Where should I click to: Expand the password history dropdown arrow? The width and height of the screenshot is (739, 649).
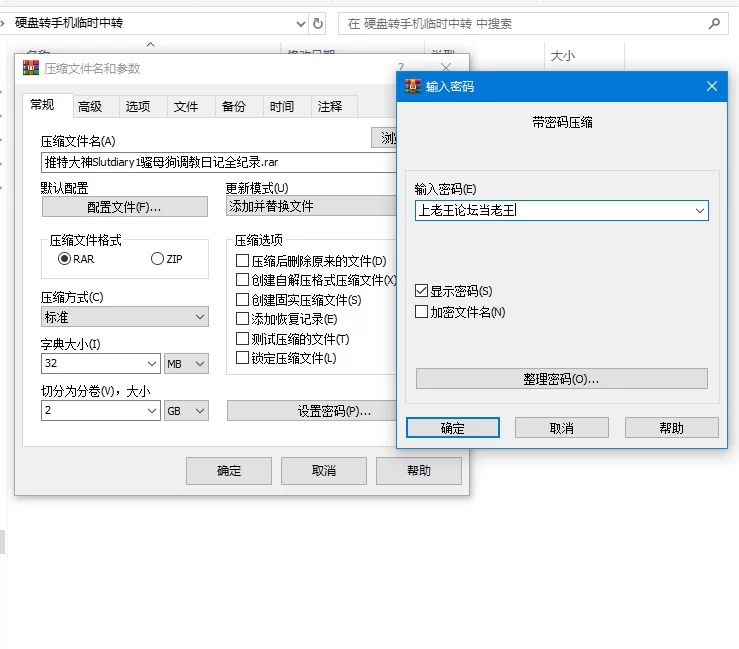click(x=700, y=211)
